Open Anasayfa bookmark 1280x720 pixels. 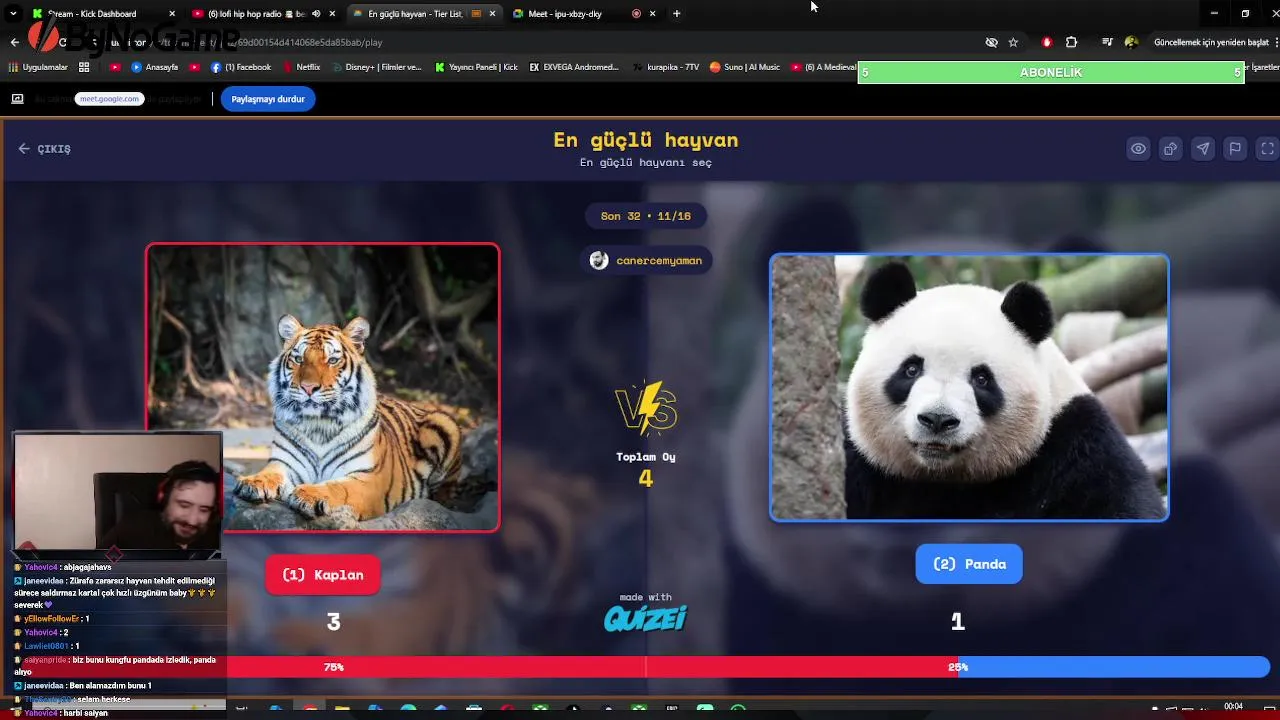(x=155, y=67)
